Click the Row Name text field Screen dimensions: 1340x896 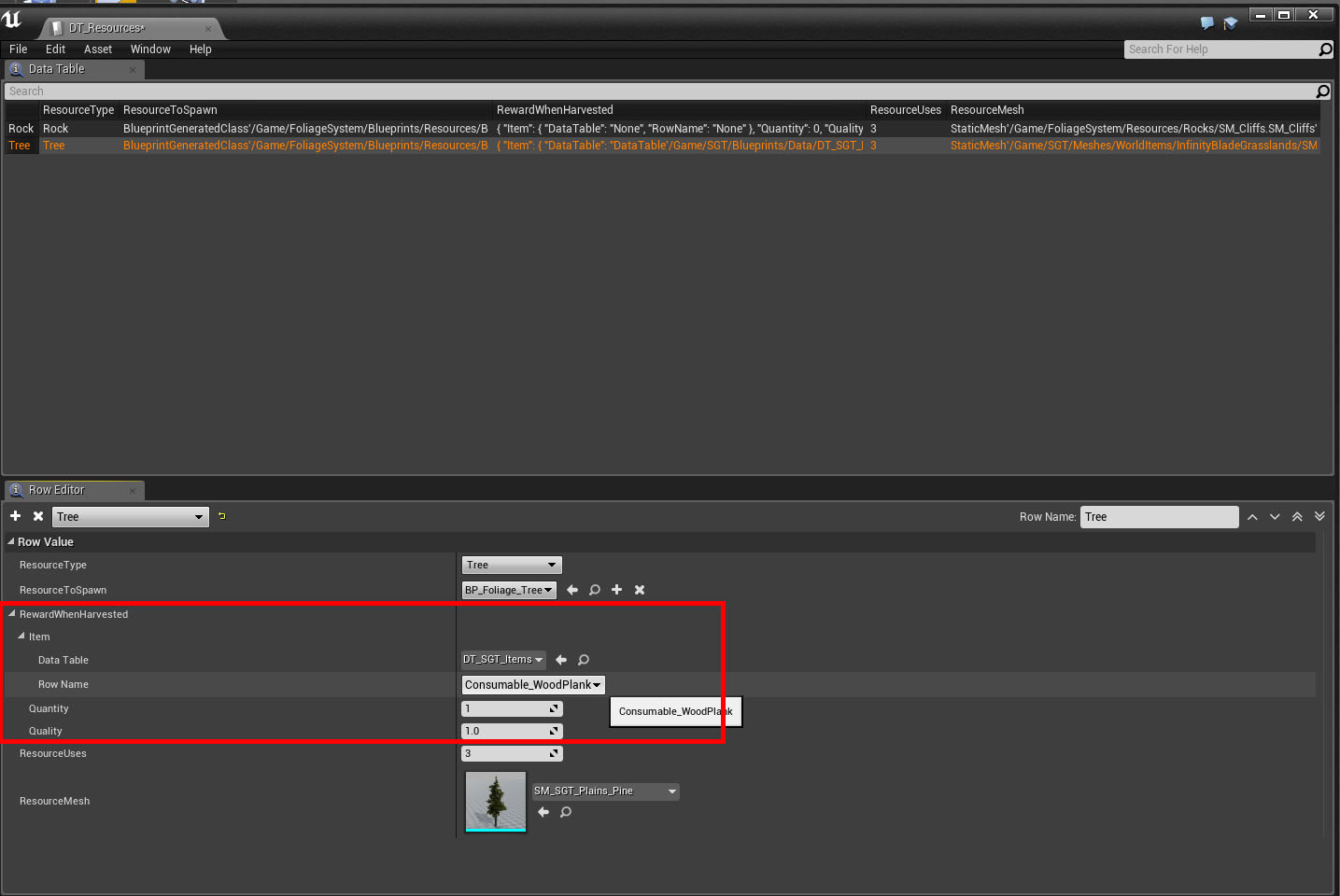pos(1159,517)
